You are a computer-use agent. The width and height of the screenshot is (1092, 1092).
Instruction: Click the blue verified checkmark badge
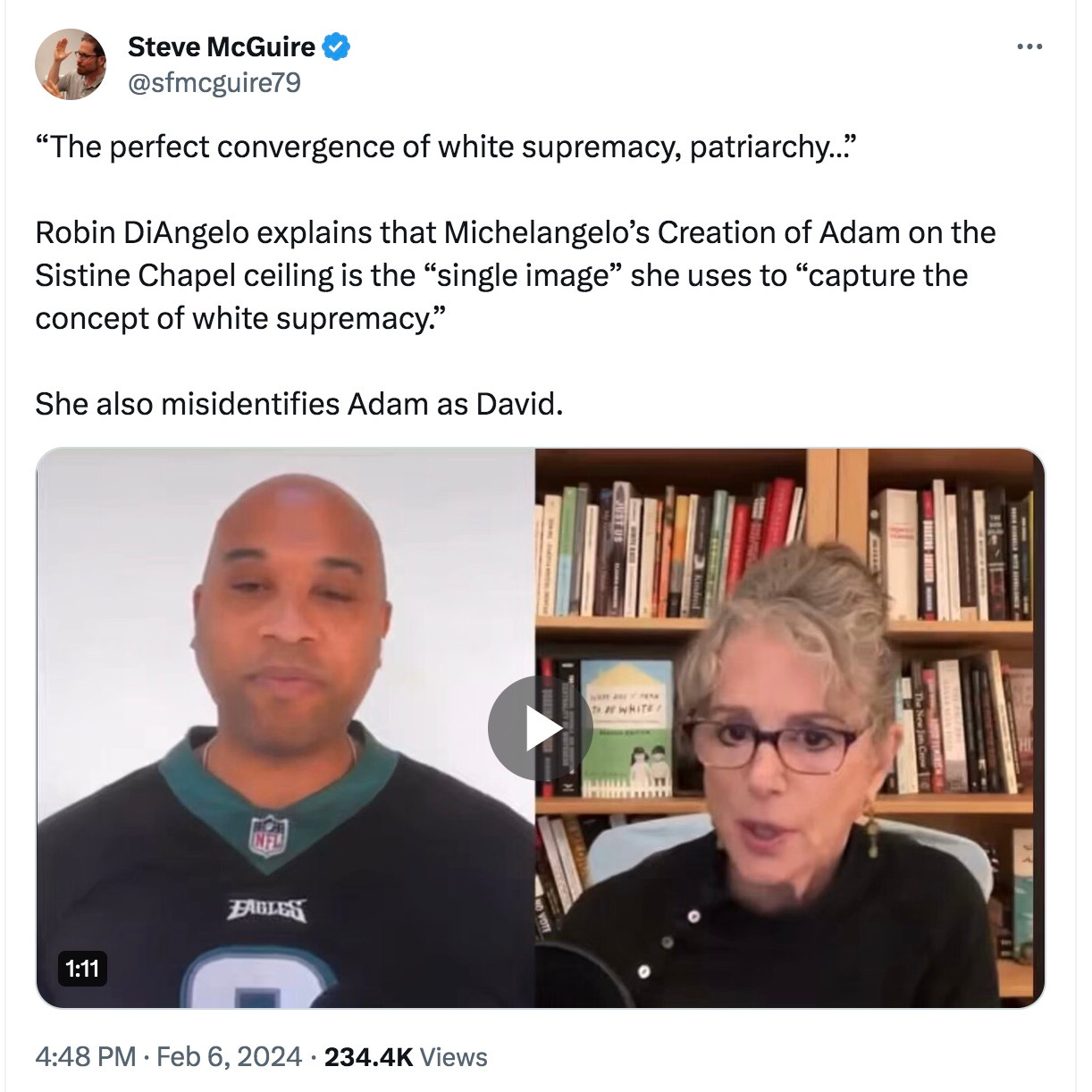[x=337, y=46]
